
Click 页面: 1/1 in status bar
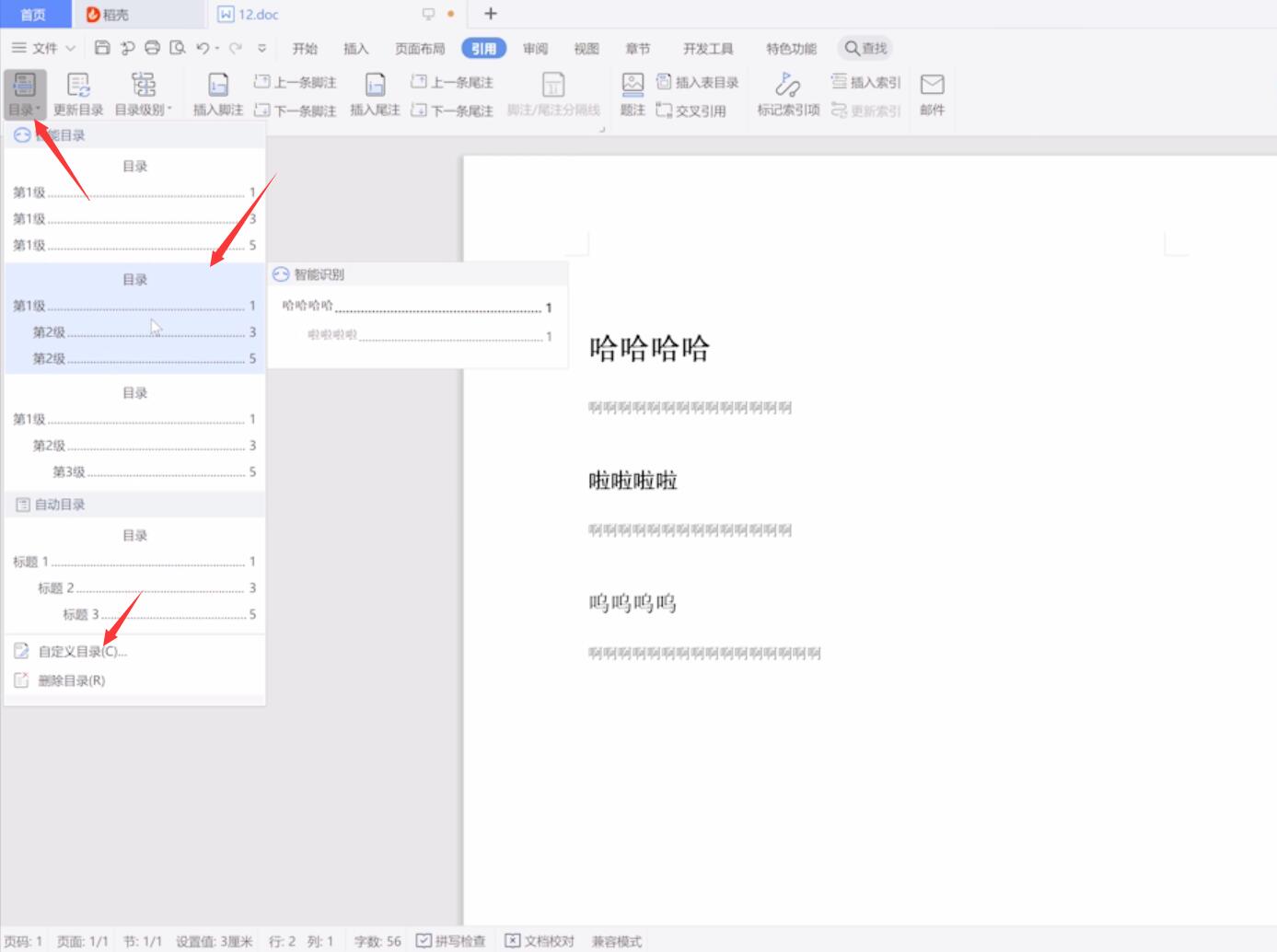point(83,941)
